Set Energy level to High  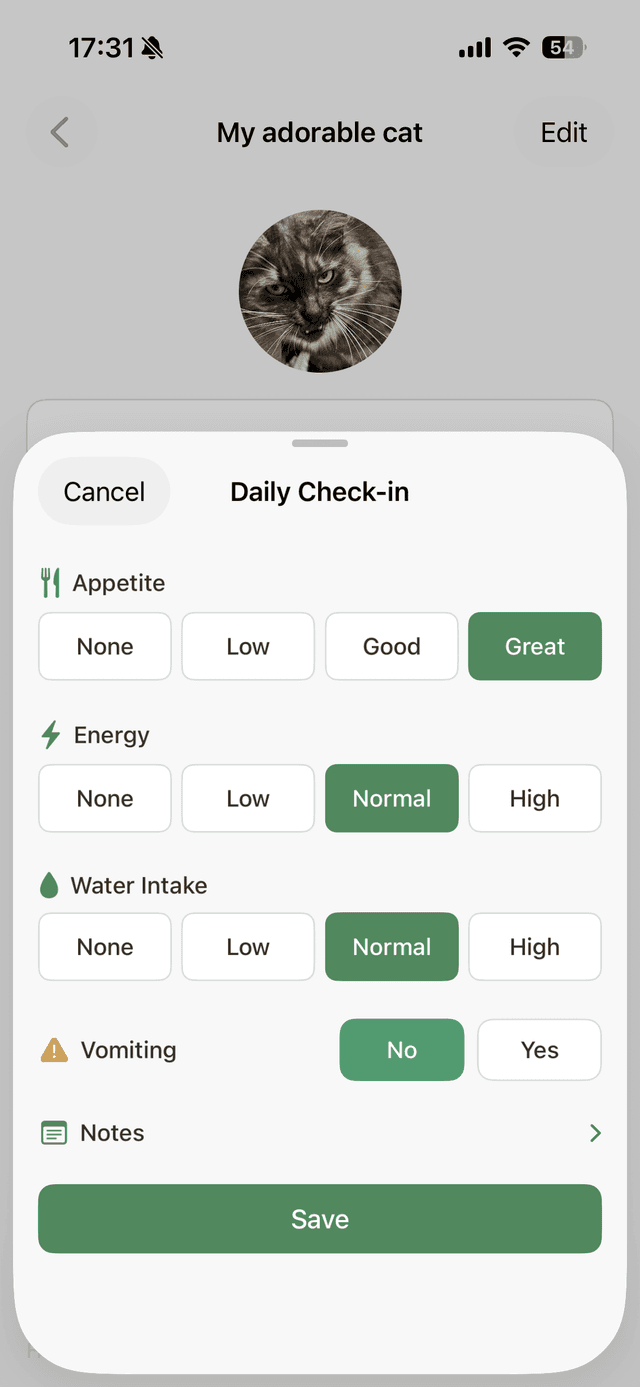point(534,798)
